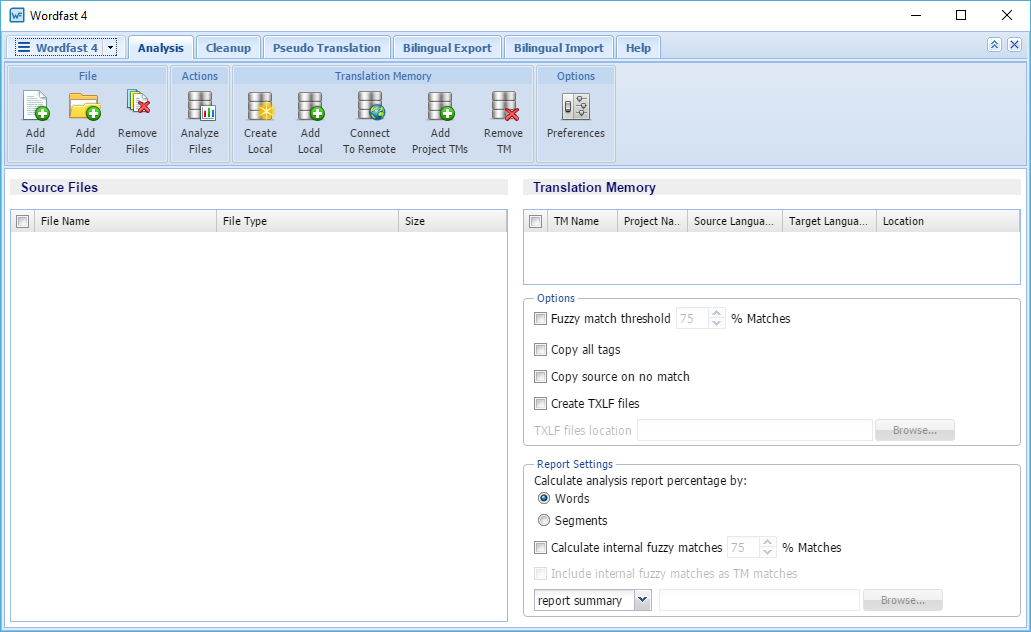The height and width of the screenshot is (632, 1031).
Task: Expand the Wordfast 4 menu dropdown arrow
Action: (110, 47)
